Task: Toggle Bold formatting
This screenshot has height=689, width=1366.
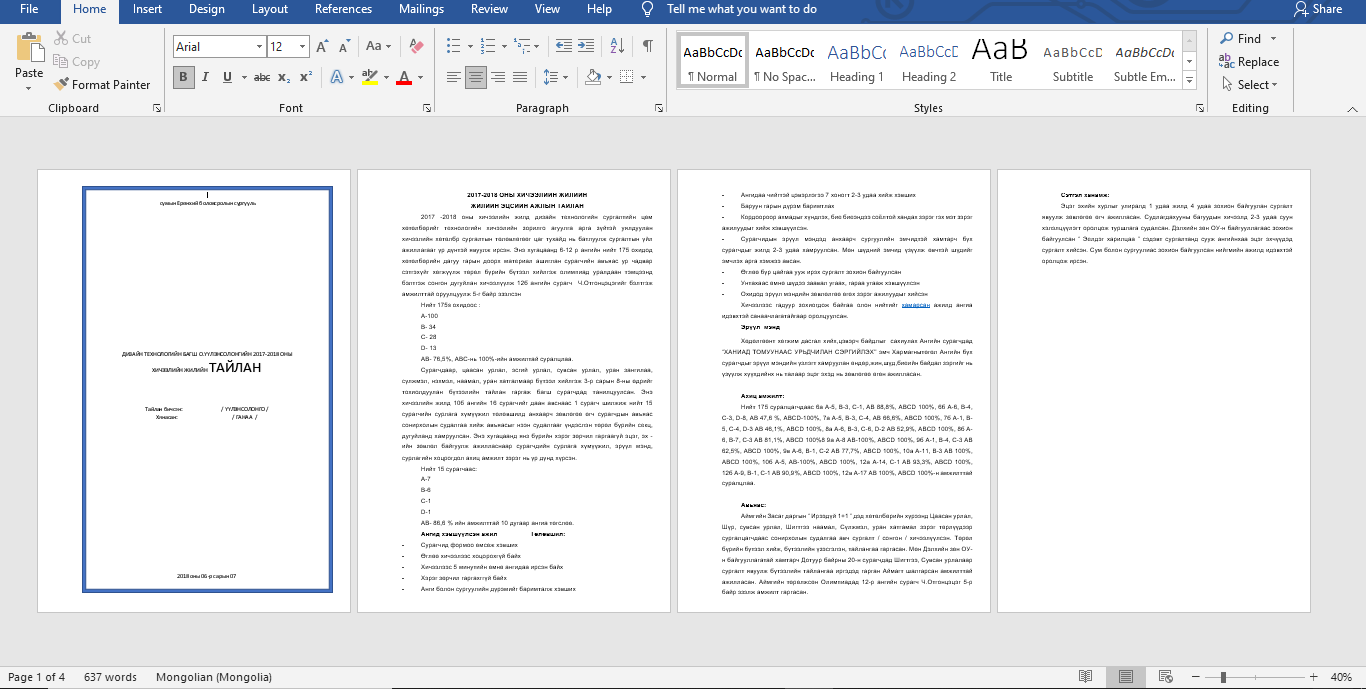Action: pyautogui.click(x=184, y=77)
